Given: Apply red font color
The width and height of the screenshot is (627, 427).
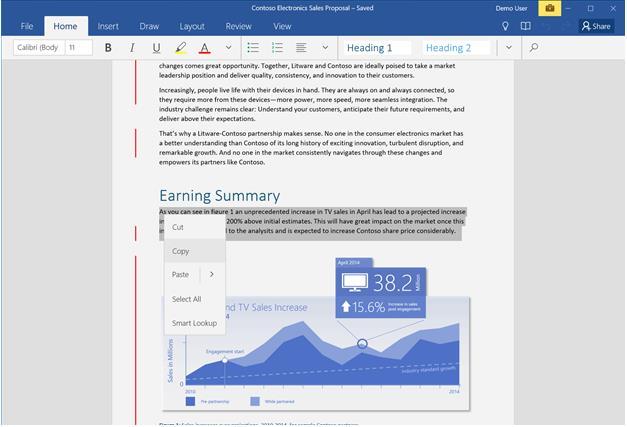Looking at the screenshot, I should (x=204, y=48).
